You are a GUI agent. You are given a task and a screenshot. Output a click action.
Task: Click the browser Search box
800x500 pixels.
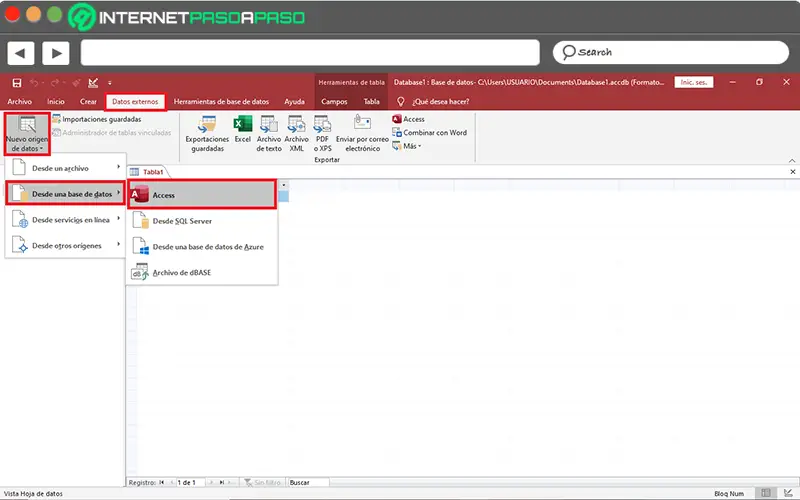click(670, 52)
